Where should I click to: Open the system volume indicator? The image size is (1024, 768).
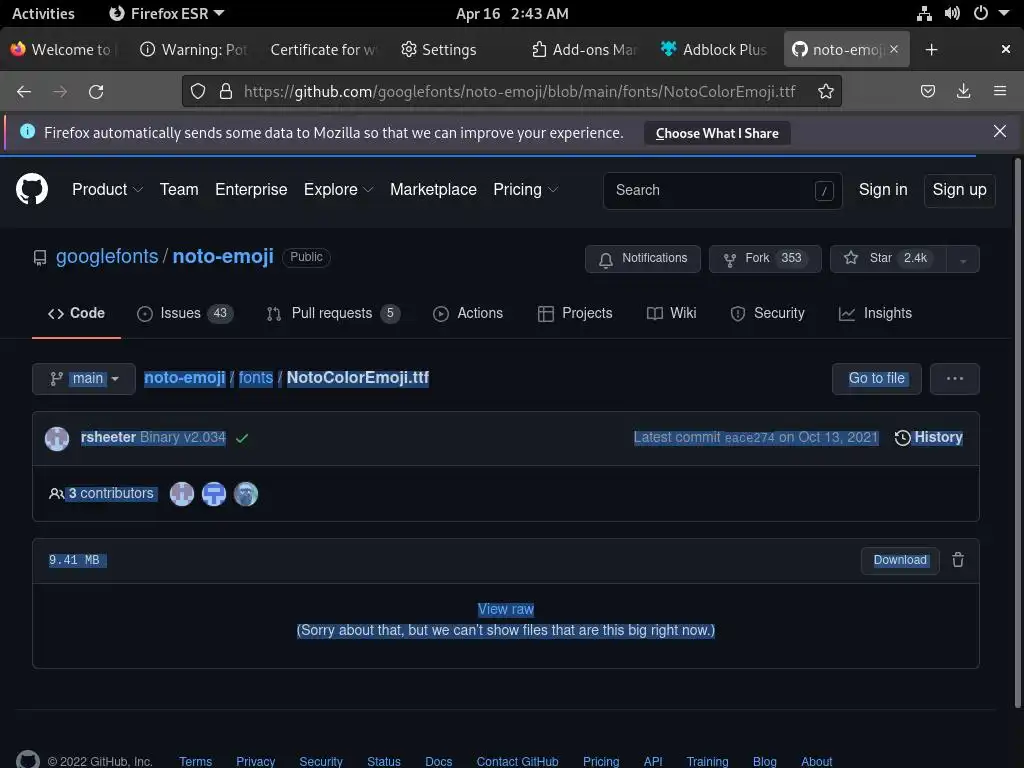952,13
